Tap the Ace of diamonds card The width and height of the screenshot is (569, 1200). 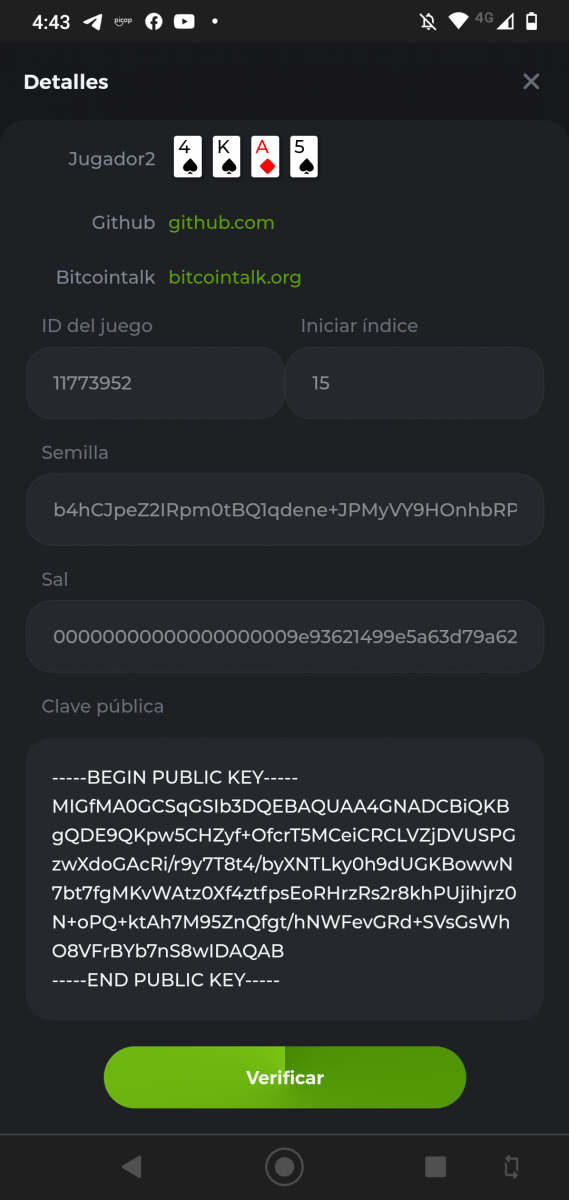click(x=265, y=158)
